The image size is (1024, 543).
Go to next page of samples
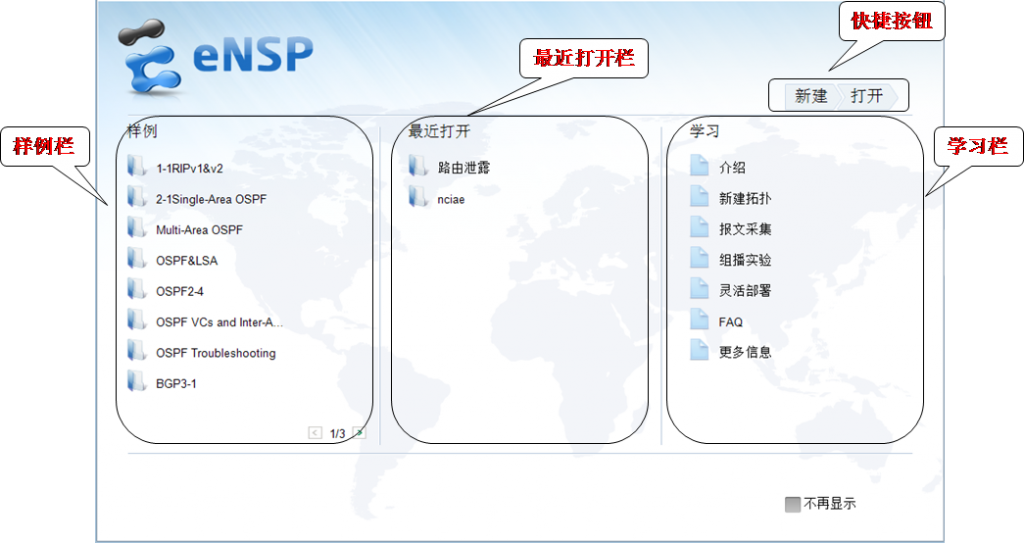tap(359, 433)
